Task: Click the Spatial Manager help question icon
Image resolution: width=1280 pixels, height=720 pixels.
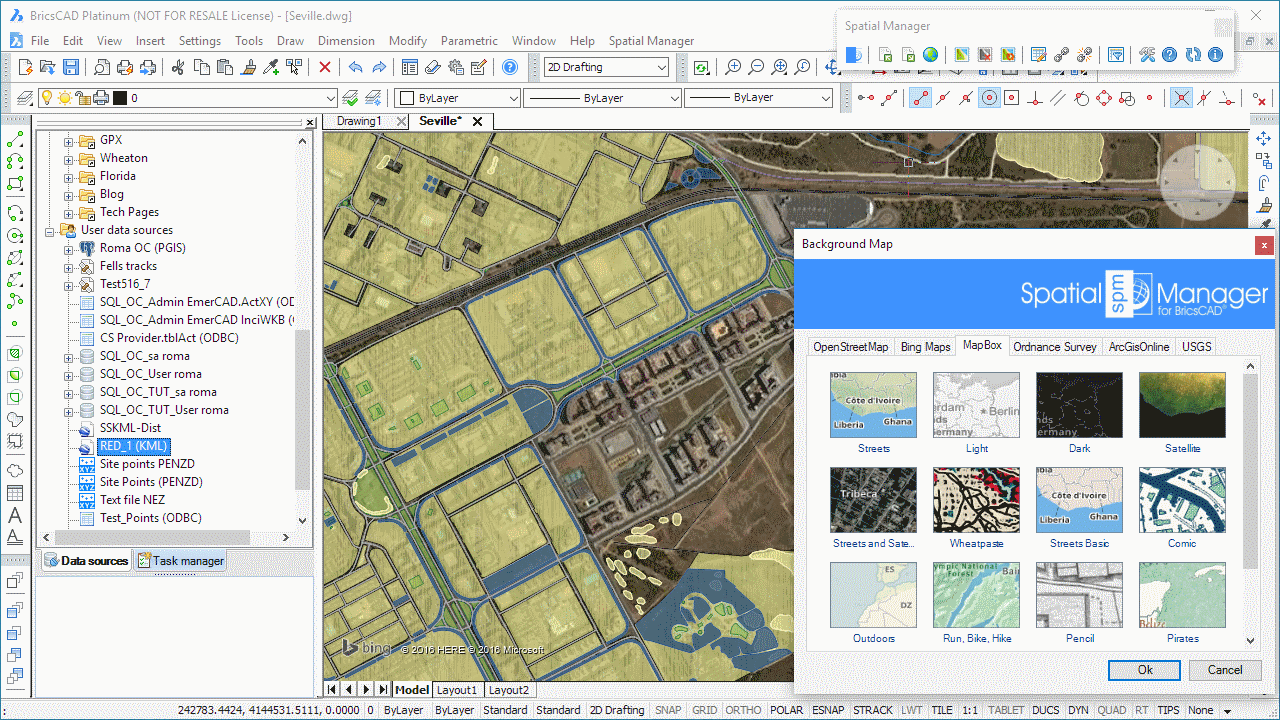Action: [1169, 54]
